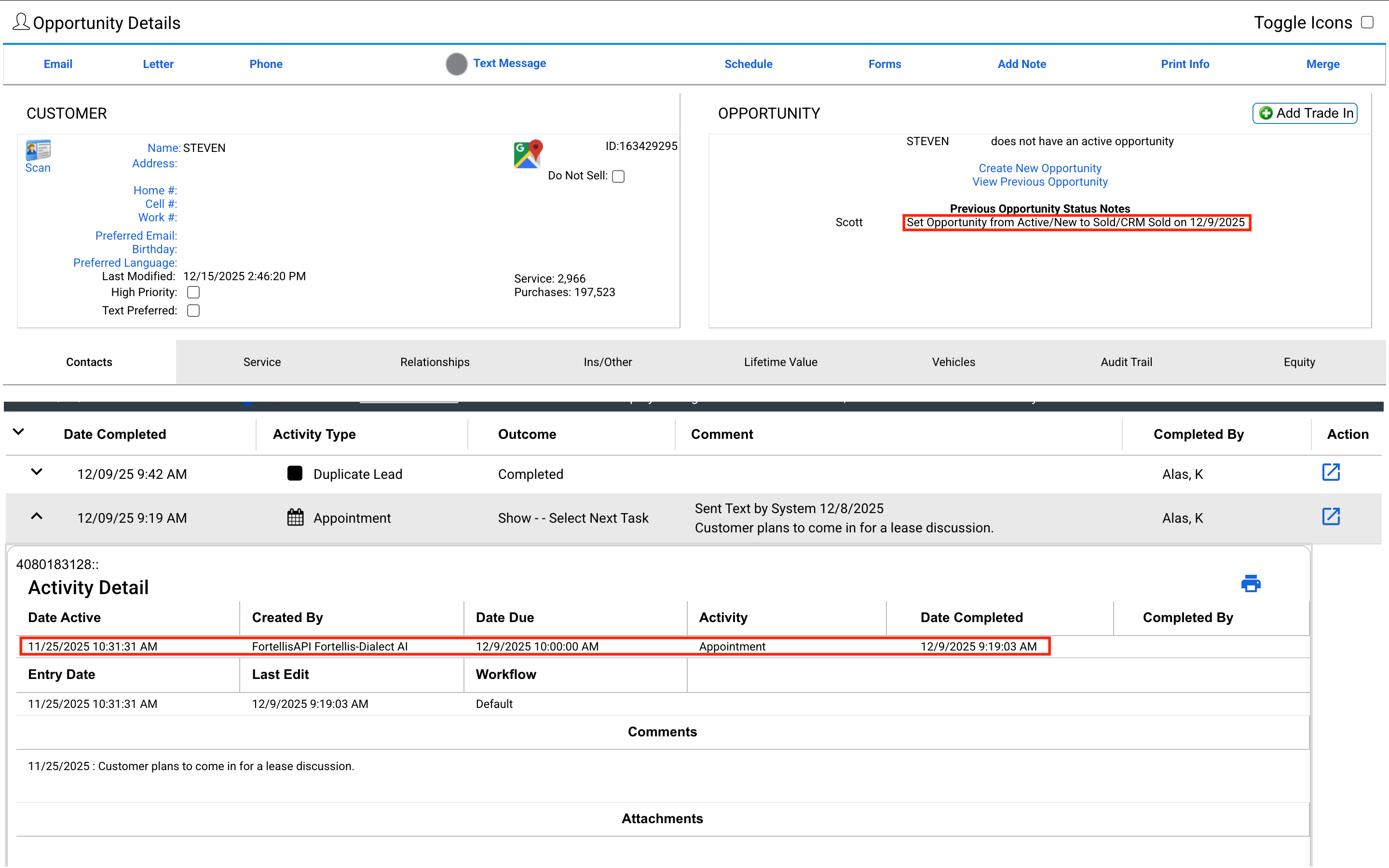Collapse the Appointment activity row
Viewport: 1389px width, 868px height.
point(36,516)
